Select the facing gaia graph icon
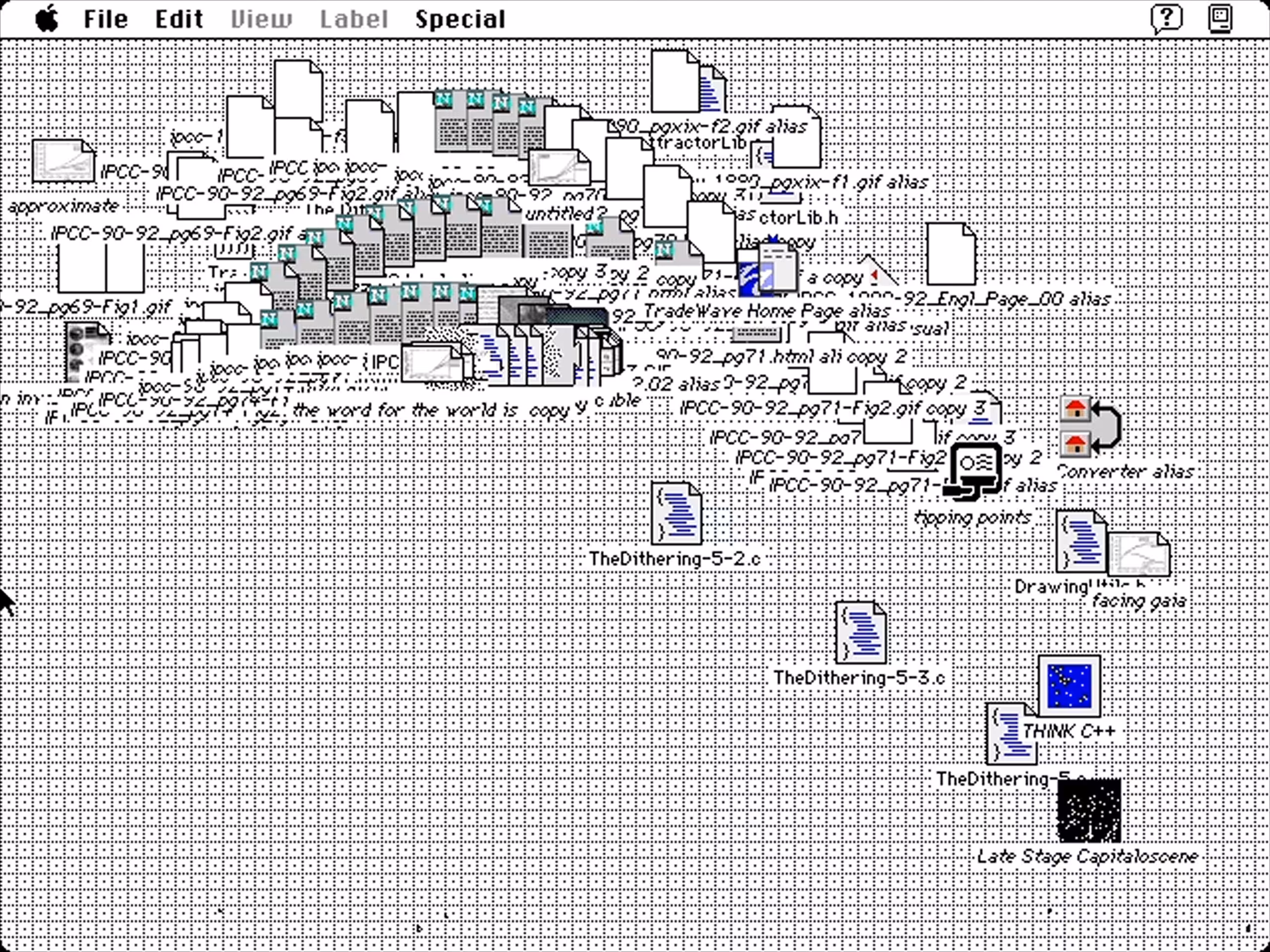The height and width of the screenshot is (952, 1270). [1139, 554]
